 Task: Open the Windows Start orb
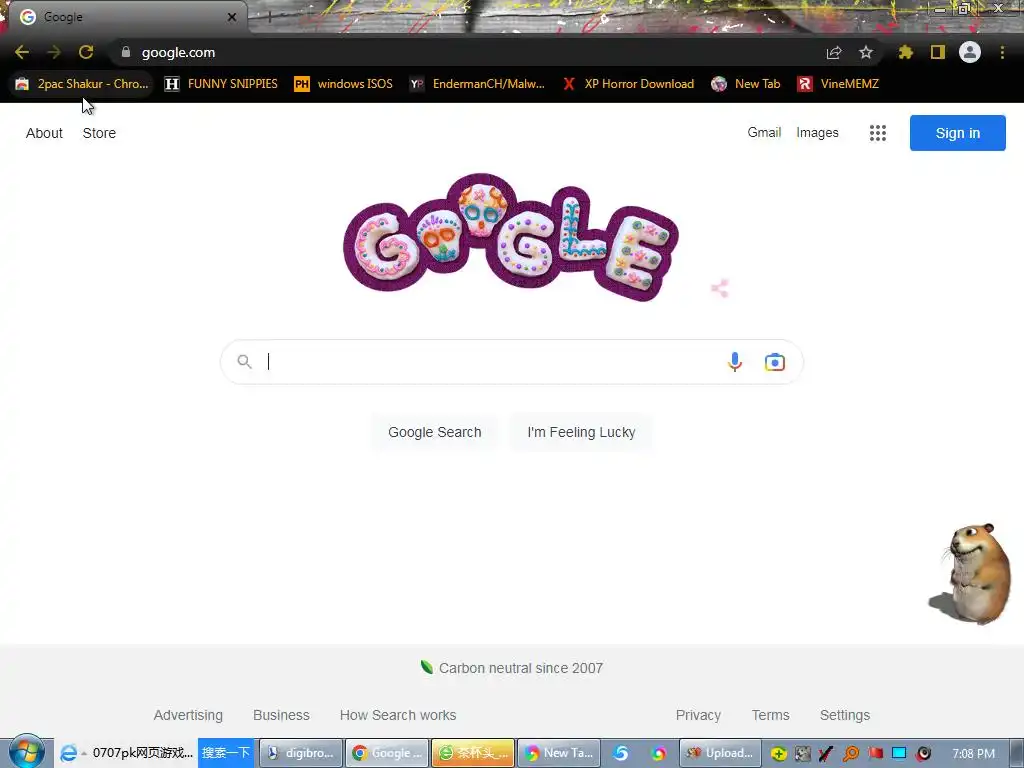[x=26, y=752]
